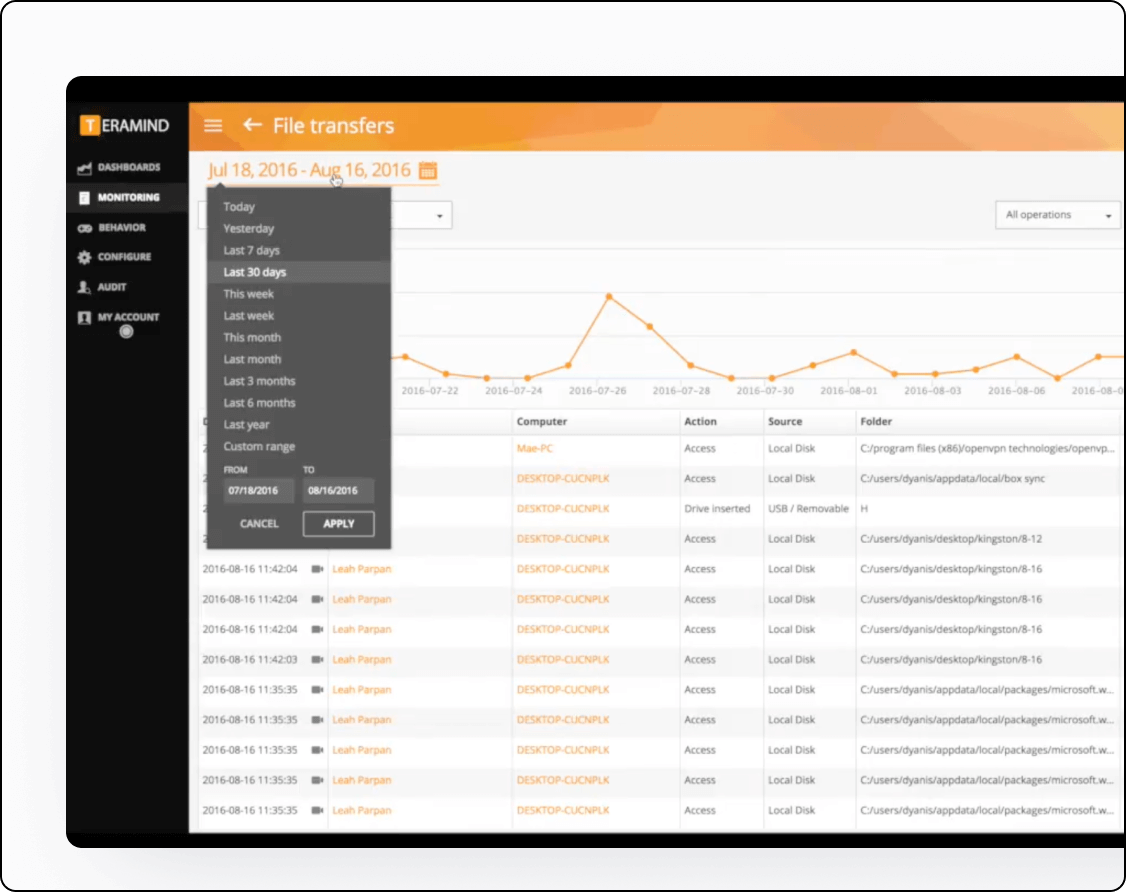Open the Custom range option
The height and width of the screenshot is (892, 1126).
(258, 446)
